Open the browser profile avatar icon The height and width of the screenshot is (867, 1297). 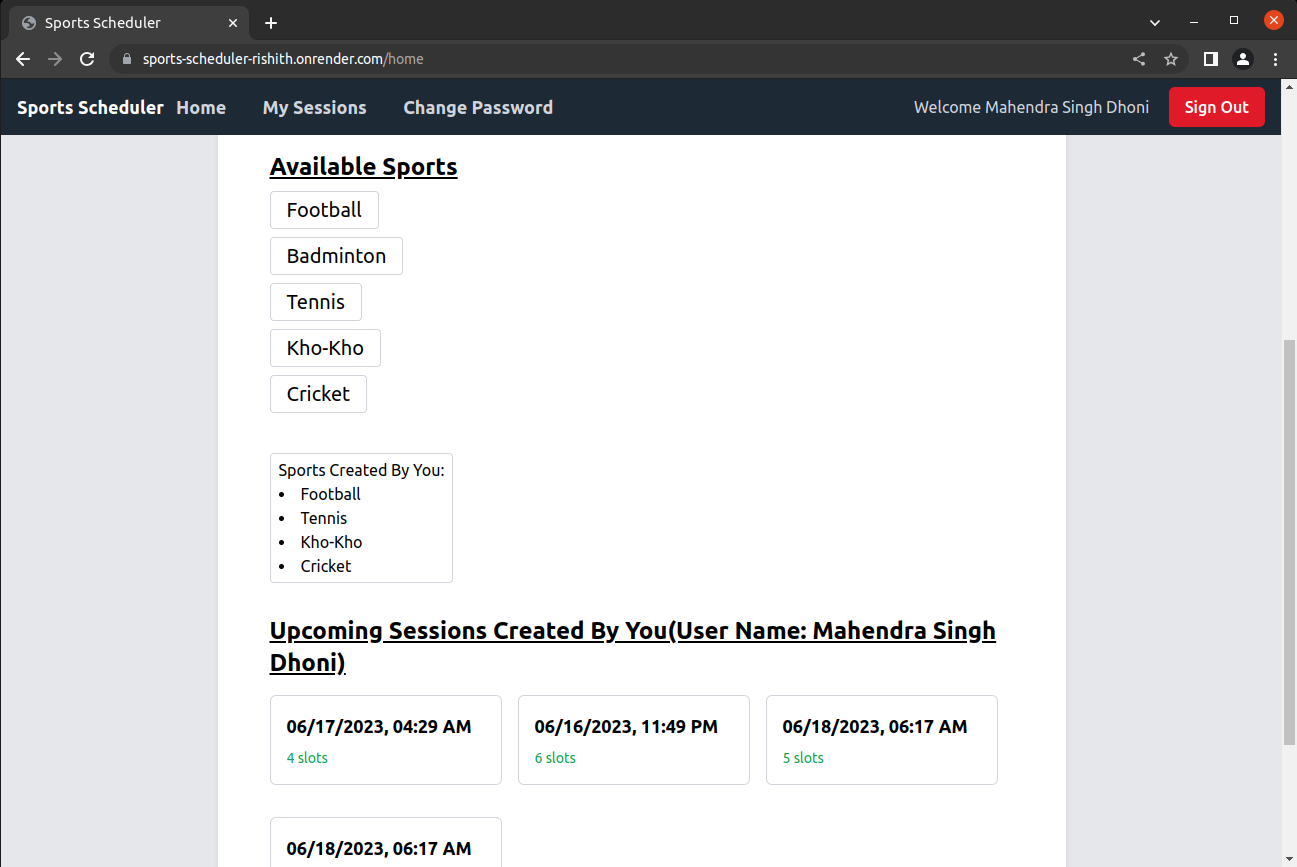tap(1243, 58)
